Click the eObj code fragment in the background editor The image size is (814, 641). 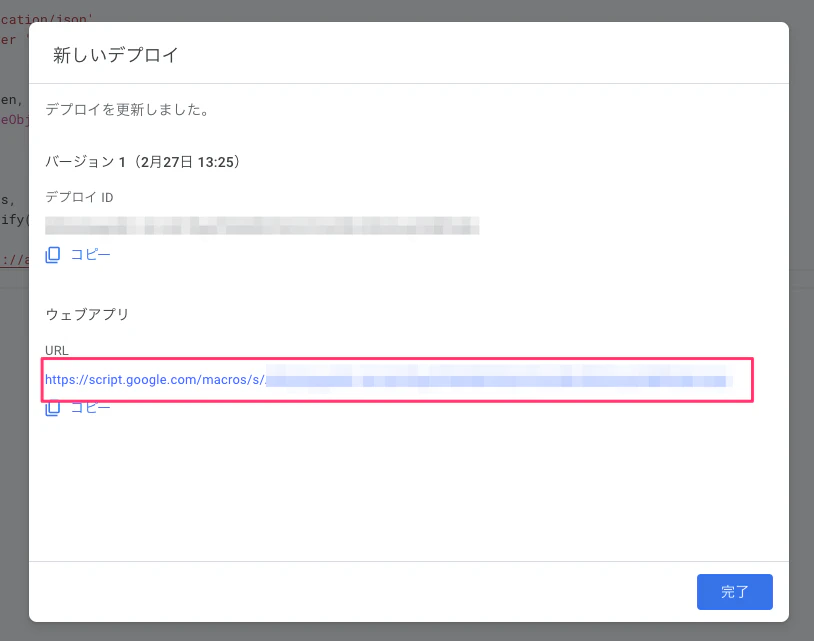[14, 120]
